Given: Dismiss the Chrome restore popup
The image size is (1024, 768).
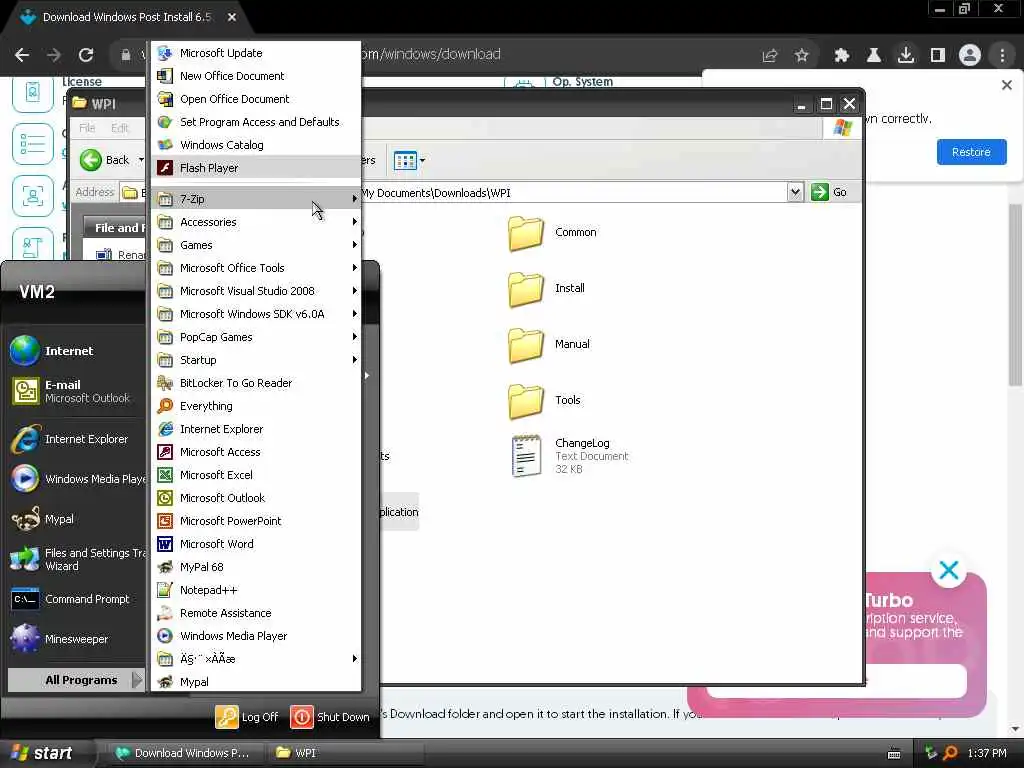Looking at the screenshot, I should [x=1006, y=85].
